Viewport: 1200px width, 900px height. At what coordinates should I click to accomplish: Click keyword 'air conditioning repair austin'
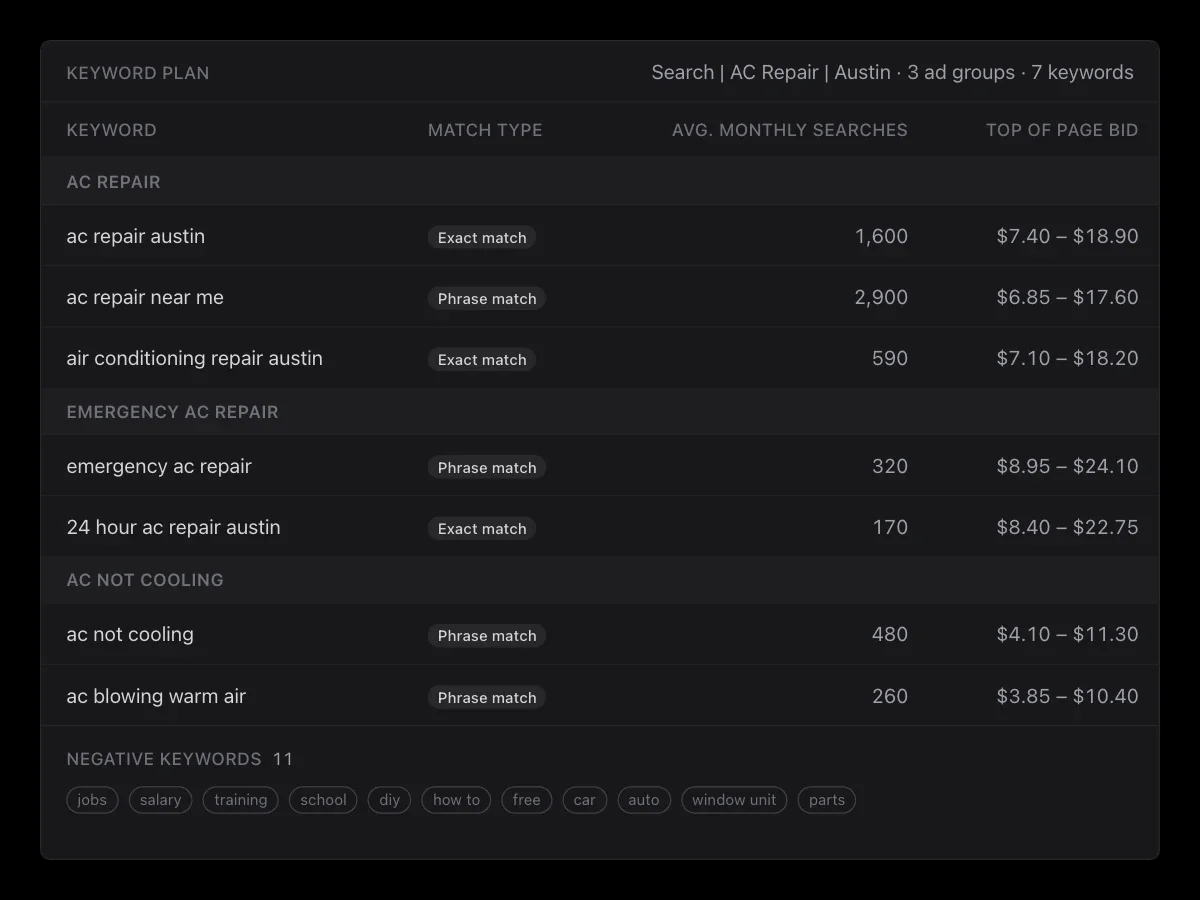195,359
